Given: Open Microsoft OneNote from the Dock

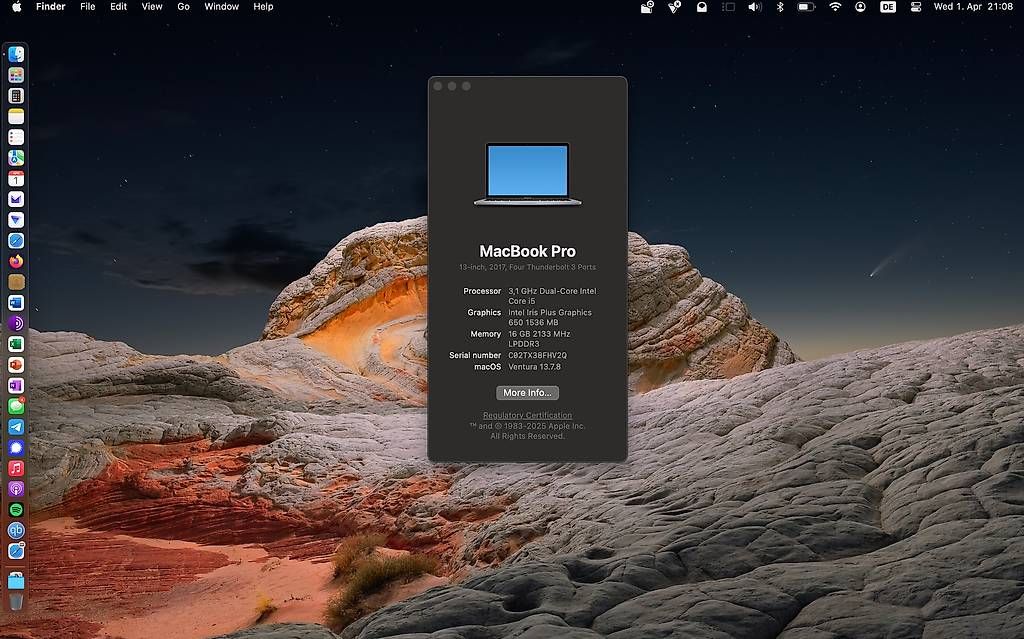Looking at the screenshot, I should (x=16, y=385).
